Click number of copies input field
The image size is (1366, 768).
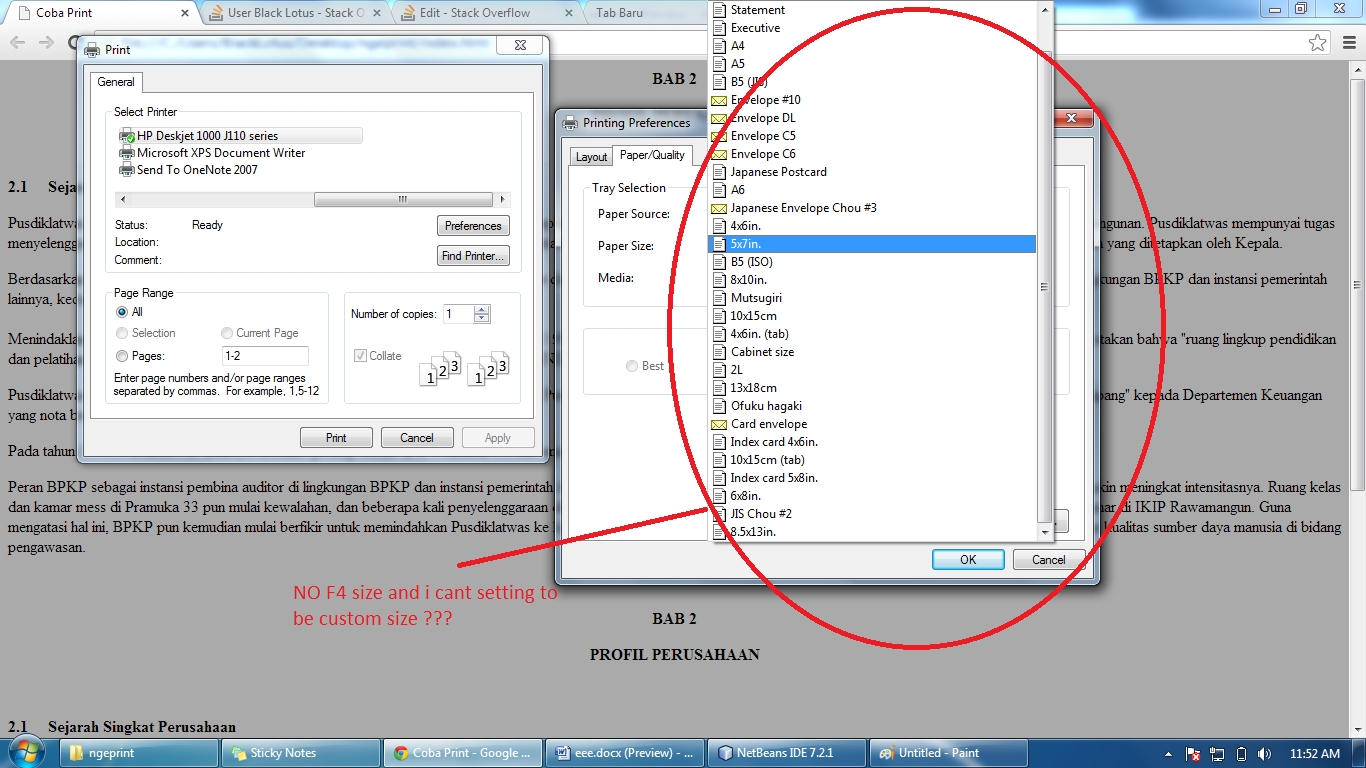[459, 314]
